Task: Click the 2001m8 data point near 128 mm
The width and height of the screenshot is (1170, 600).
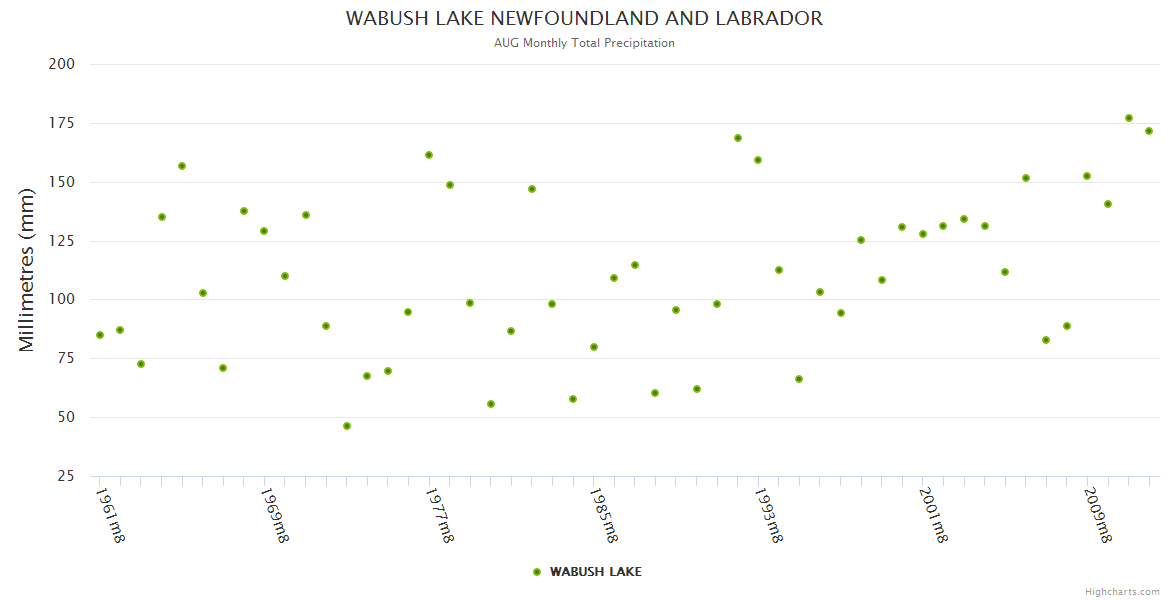Action: pyautogui.click(x=923, y=234)
